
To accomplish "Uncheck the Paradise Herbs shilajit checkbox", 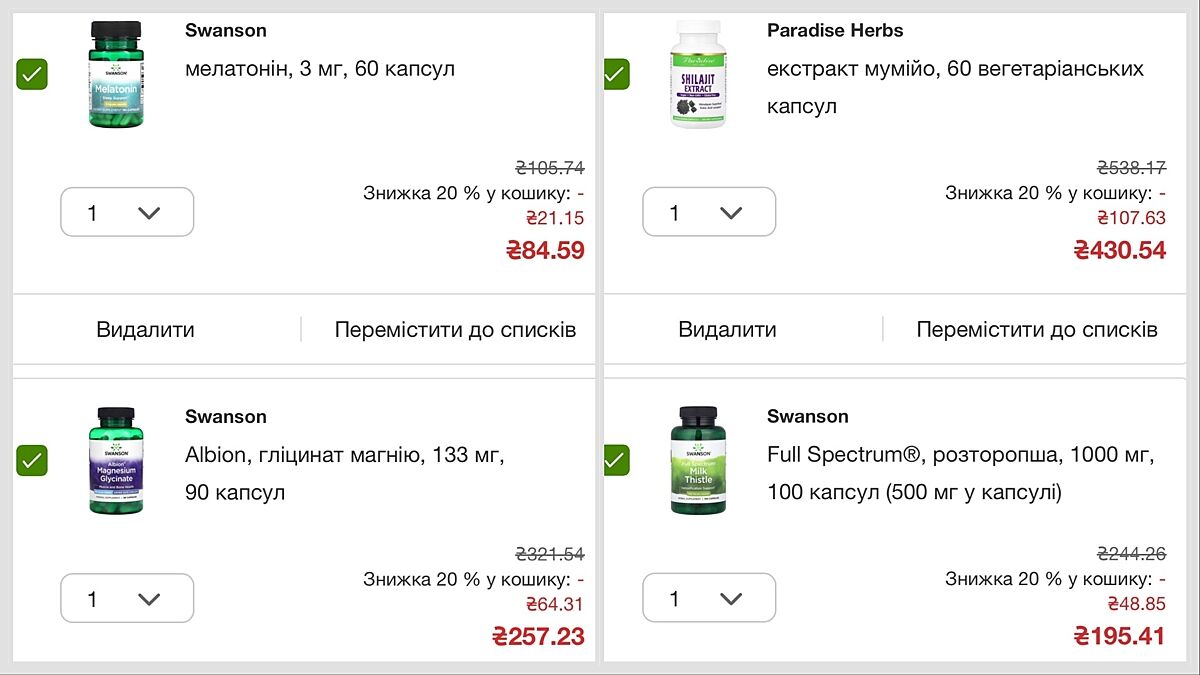I will click(615, 74).
